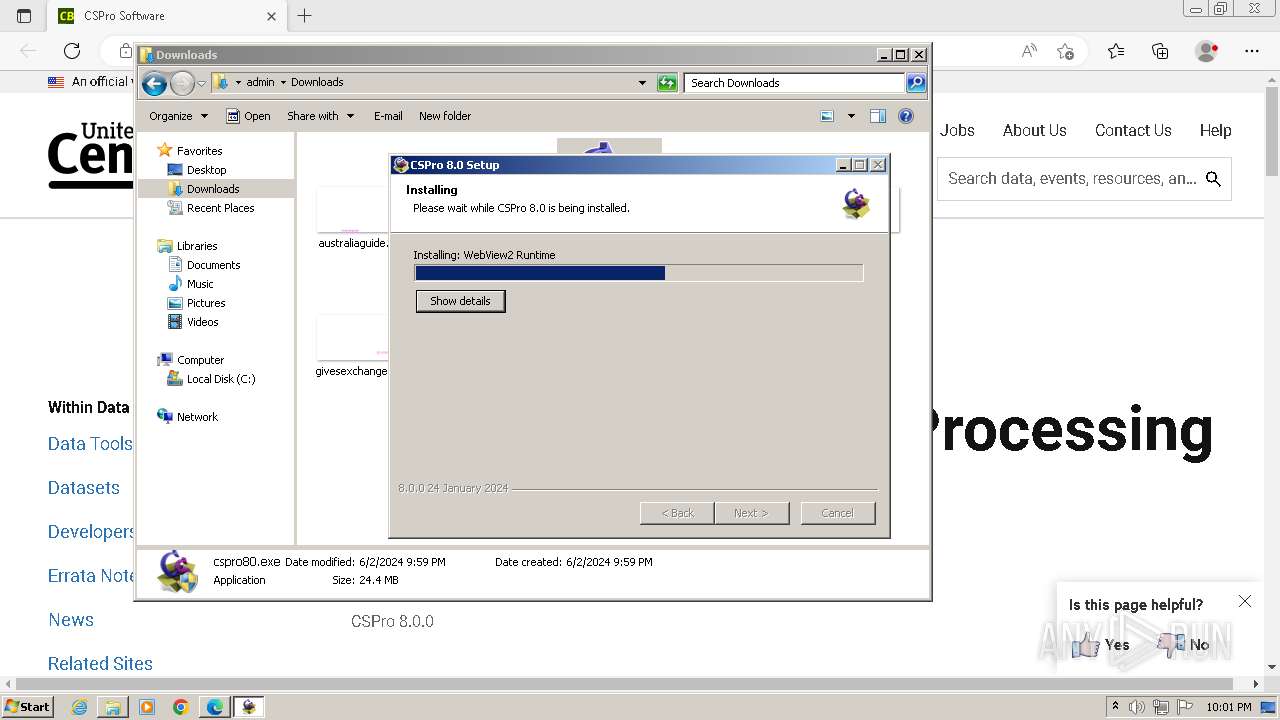The width and height of the screenshot is (1280, 720).
Task: Click Help in Census site navigation
Action: click(x=1216, y=130)
